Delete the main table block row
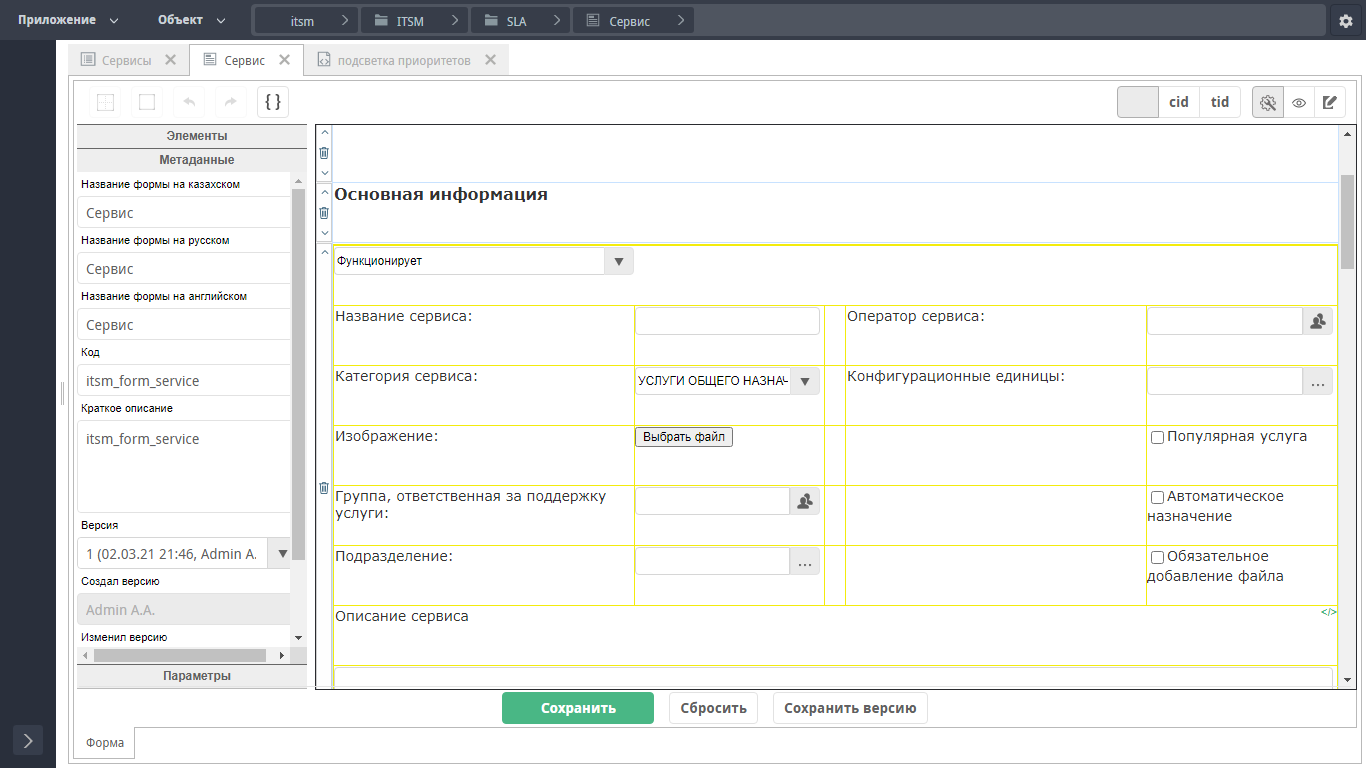Screen dimensions: 1366x768 pos(324,488)
